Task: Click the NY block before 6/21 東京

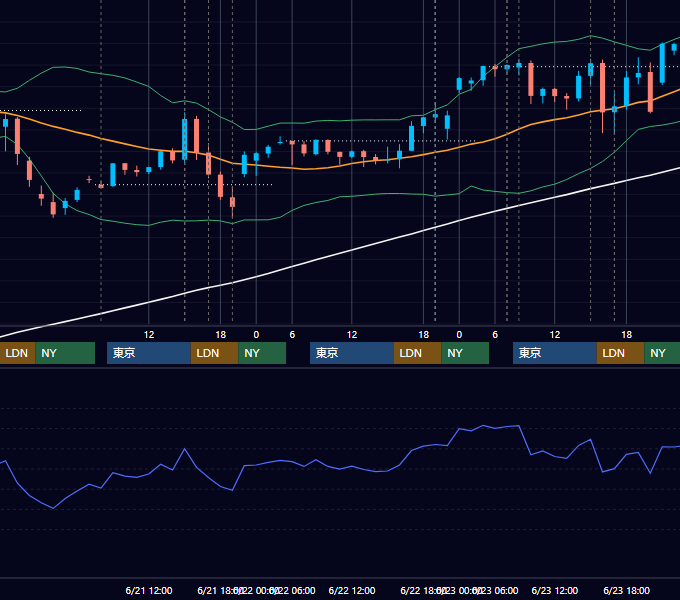Action: coord(65,353)
